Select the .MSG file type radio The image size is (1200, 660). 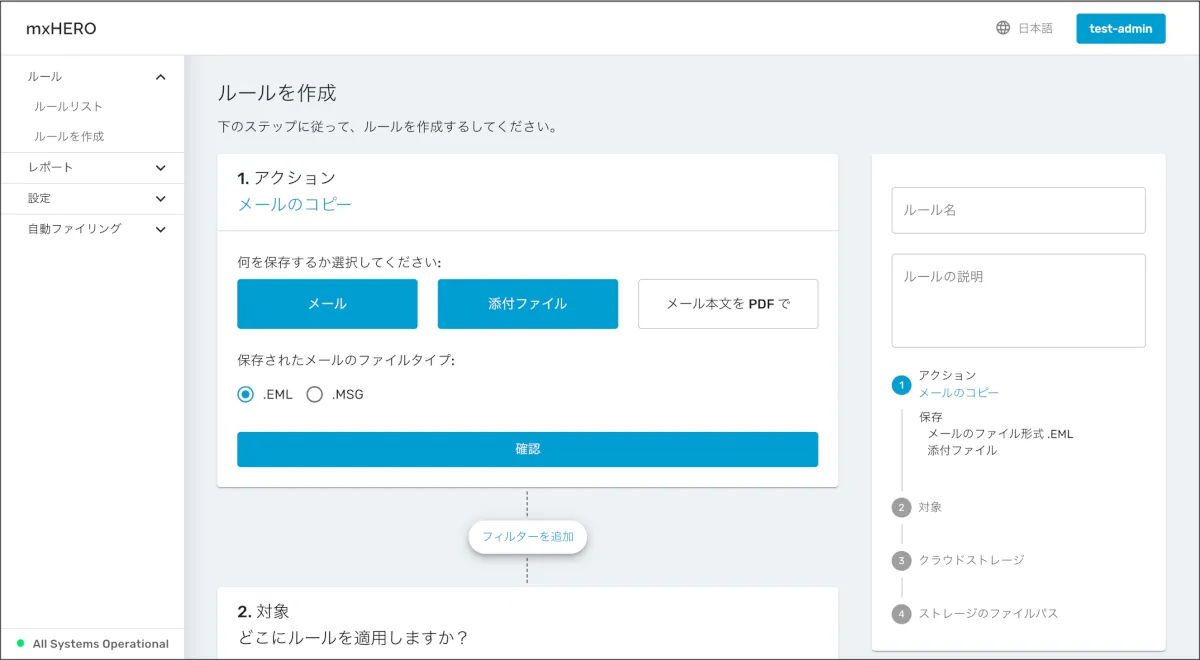tap(315, 394)
